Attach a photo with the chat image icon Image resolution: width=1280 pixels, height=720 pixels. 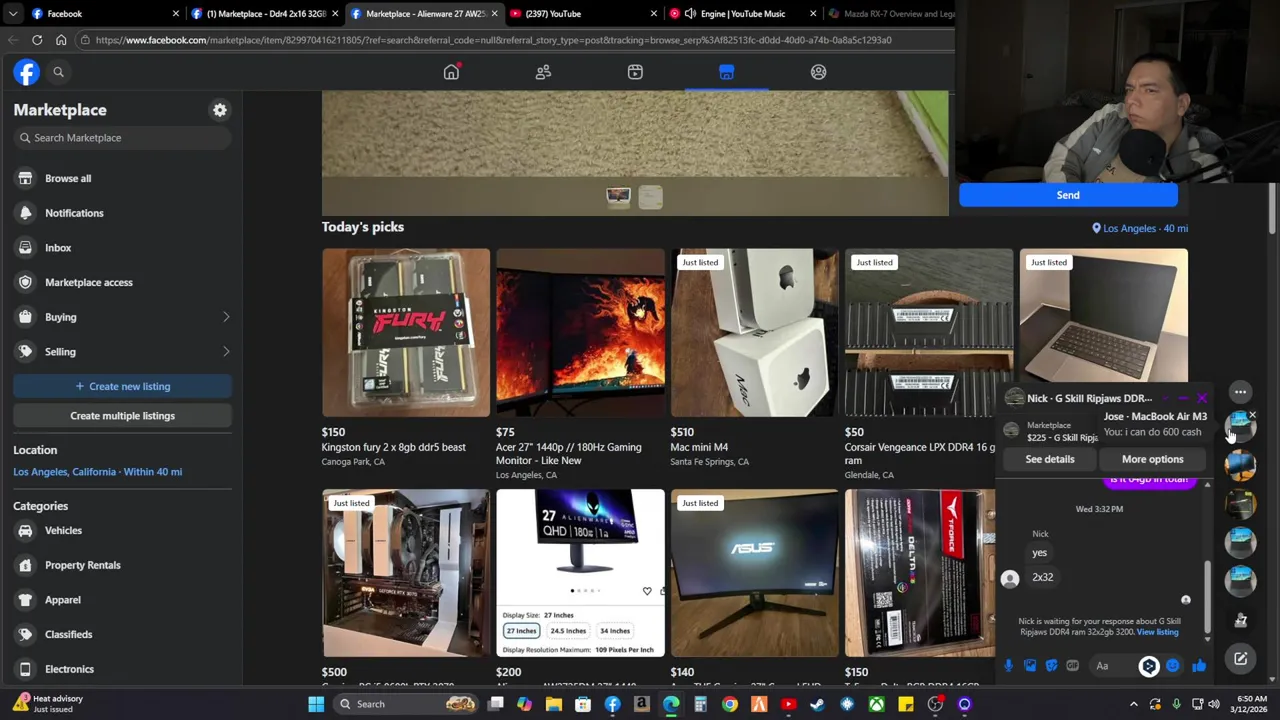pyautogui.click(x=1030, y=666)
